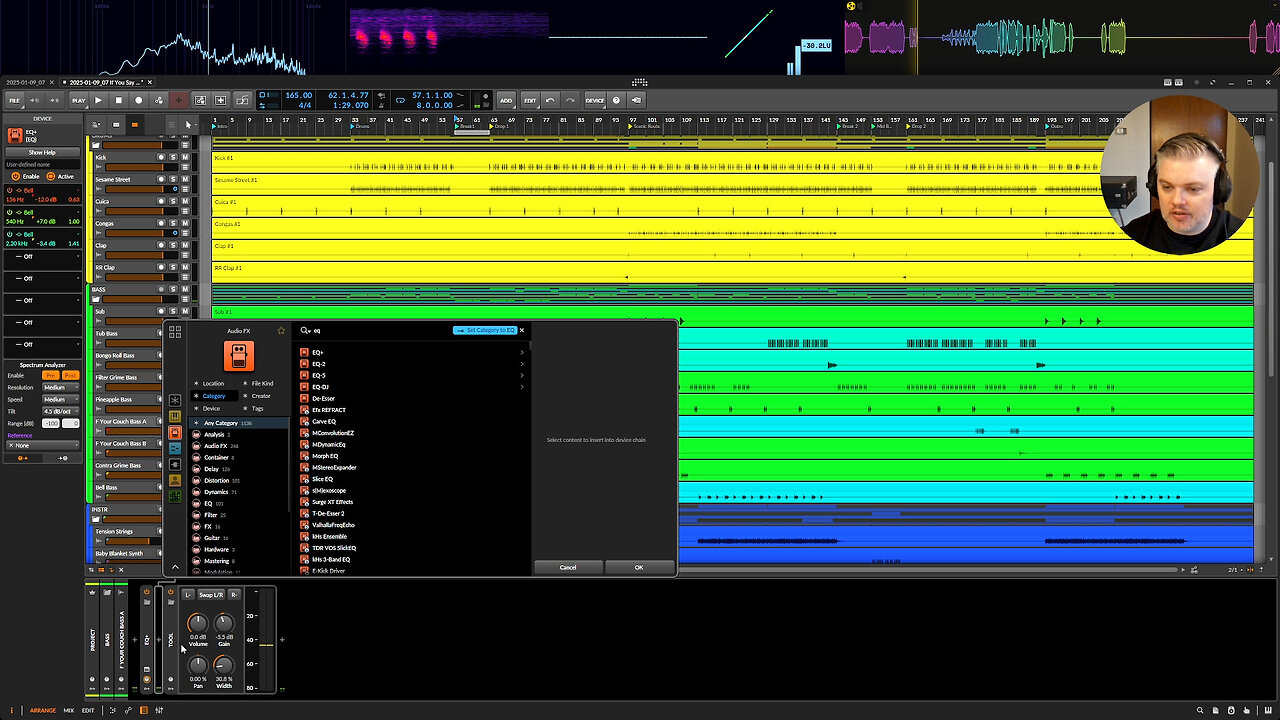The height and width of the screenshot is (720, 1280).
Task: Expand the EQ-5 result with its chevron
Action: click(522, 375)
